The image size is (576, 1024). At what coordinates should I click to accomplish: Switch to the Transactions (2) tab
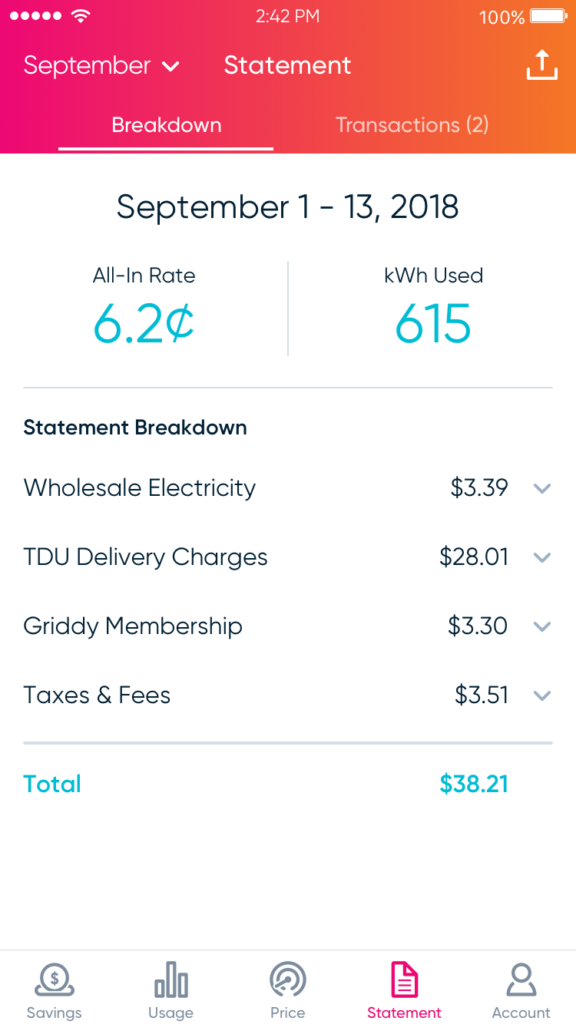pyautogui.click(x=412, y=125)
